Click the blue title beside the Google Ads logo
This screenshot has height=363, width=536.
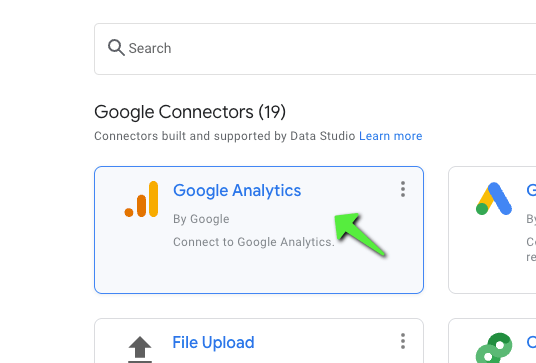pyautogui.click(x=531, y=190)
